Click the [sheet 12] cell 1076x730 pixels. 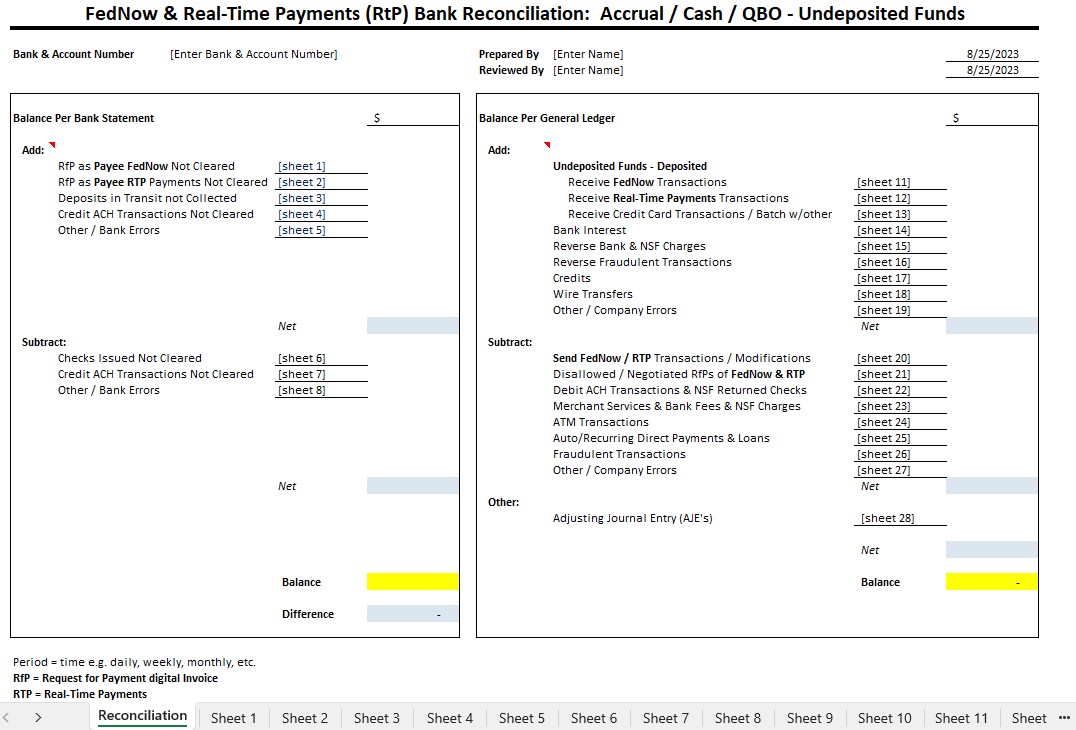click(x=900, y=198)
